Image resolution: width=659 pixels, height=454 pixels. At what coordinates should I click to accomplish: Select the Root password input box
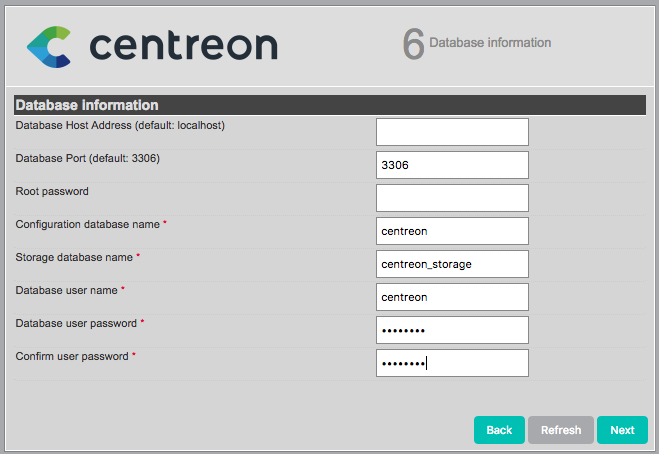452,198
